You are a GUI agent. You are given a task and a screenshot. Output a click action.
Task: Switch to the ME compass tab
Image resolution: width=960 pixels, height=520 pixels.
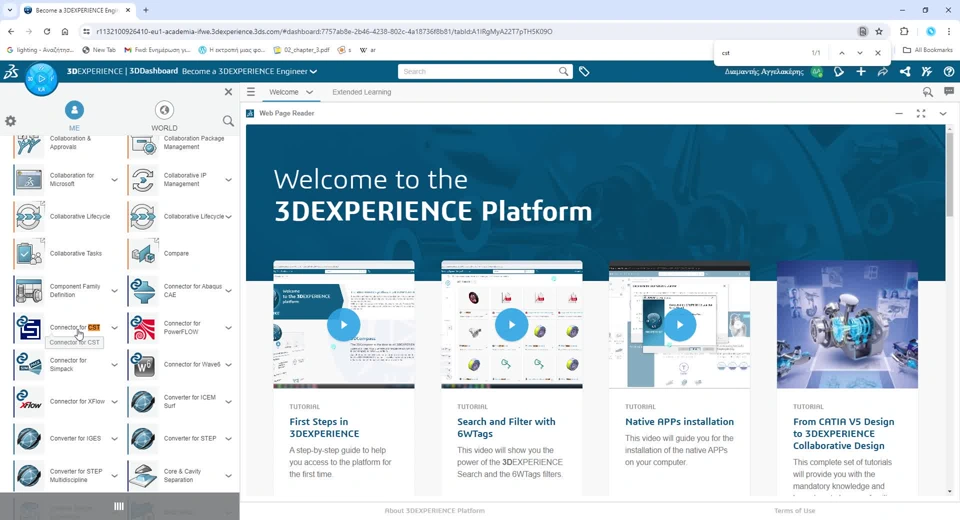tap(74, 115)
